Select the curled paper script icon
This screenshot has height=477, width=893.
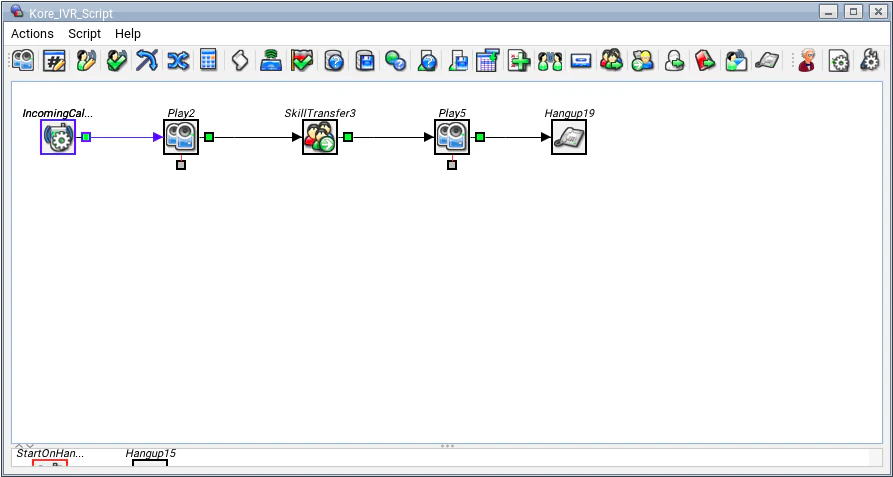click(240, 60)
